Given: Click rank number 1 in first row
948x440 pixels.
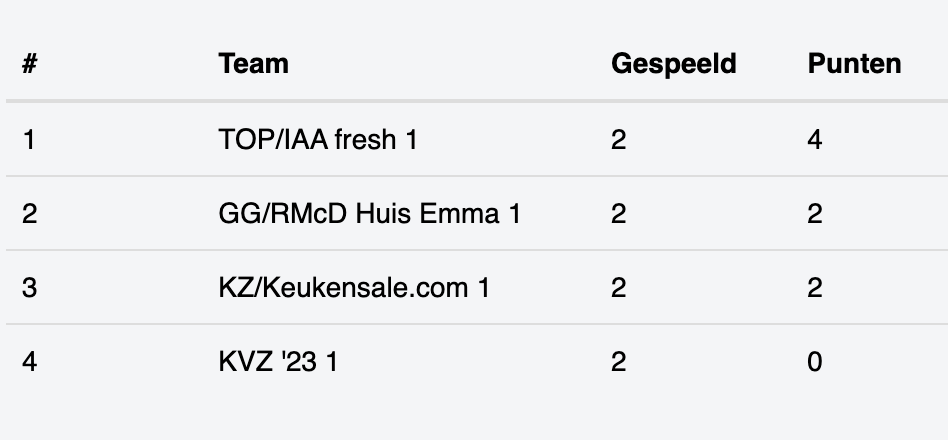Looking at the screenshot, I should point(28,140).
